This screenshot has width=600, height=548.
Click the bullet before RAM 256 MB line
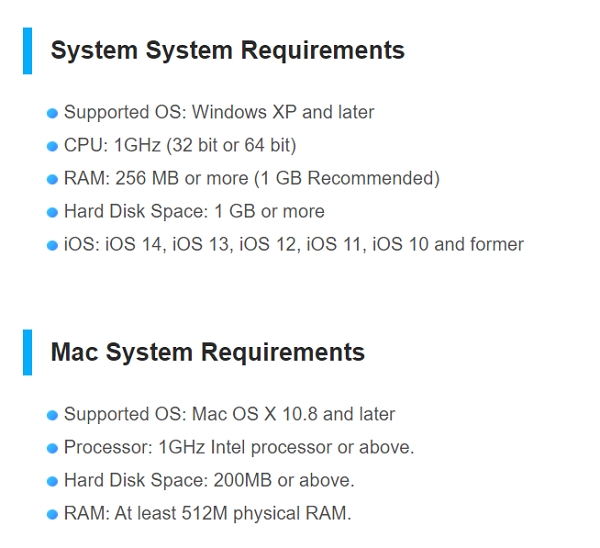(52, 179)
